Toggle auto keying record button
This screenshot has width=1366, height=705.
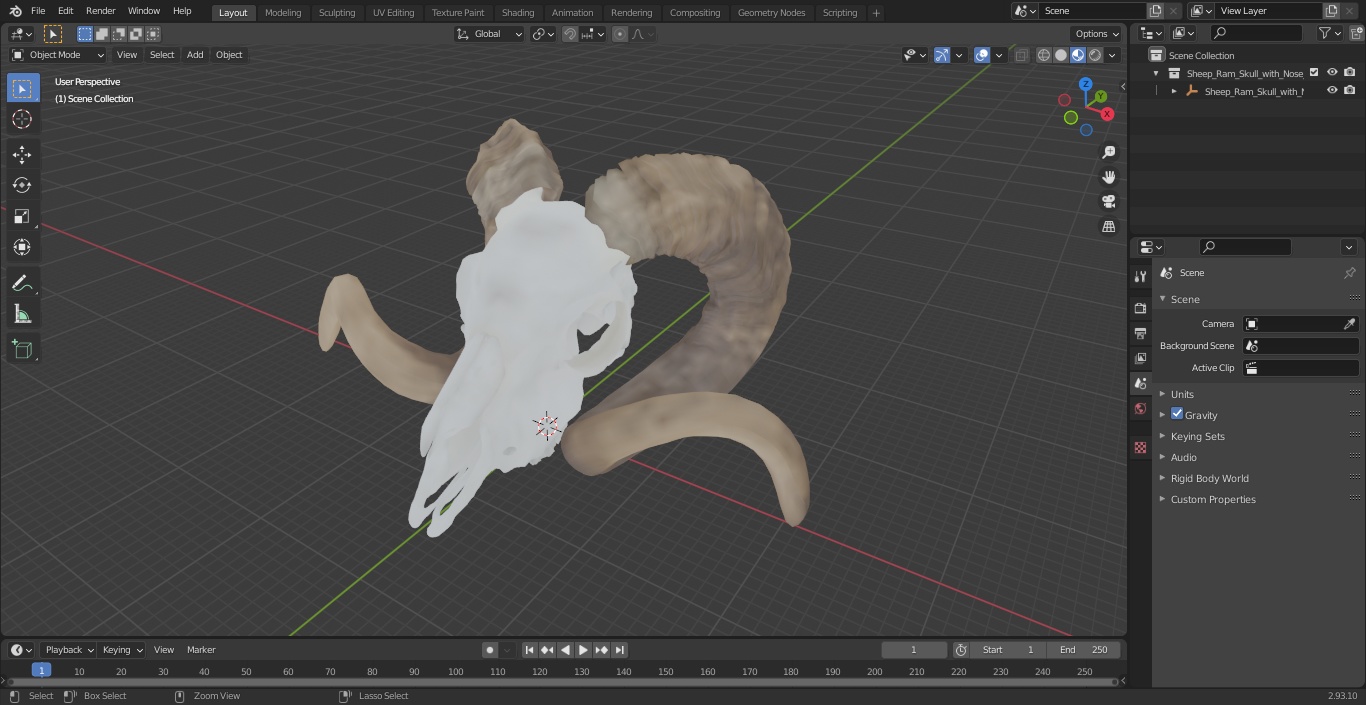coord(490,650)
